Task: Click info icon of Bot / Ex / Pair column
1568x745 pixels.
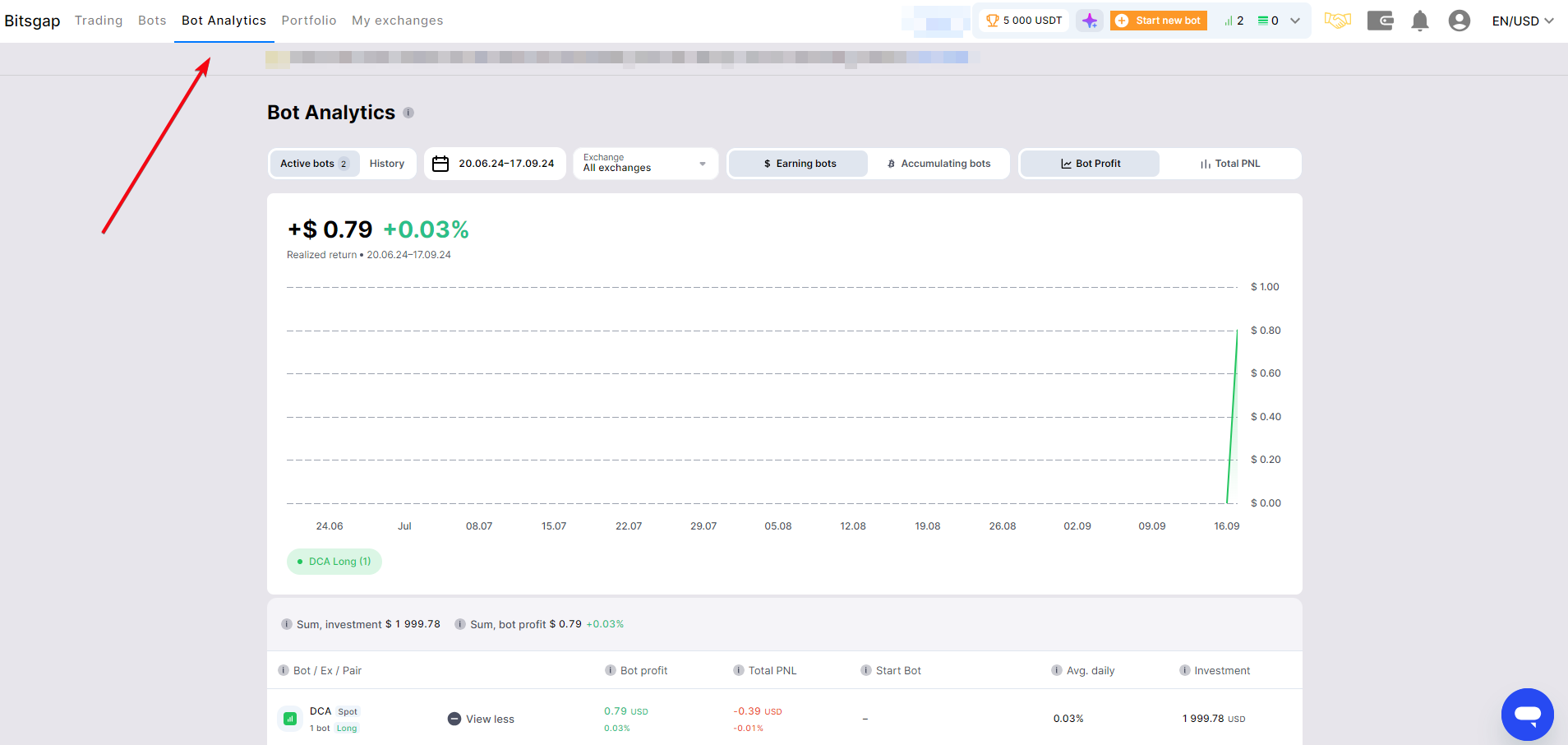Action: tap(284, 670)
